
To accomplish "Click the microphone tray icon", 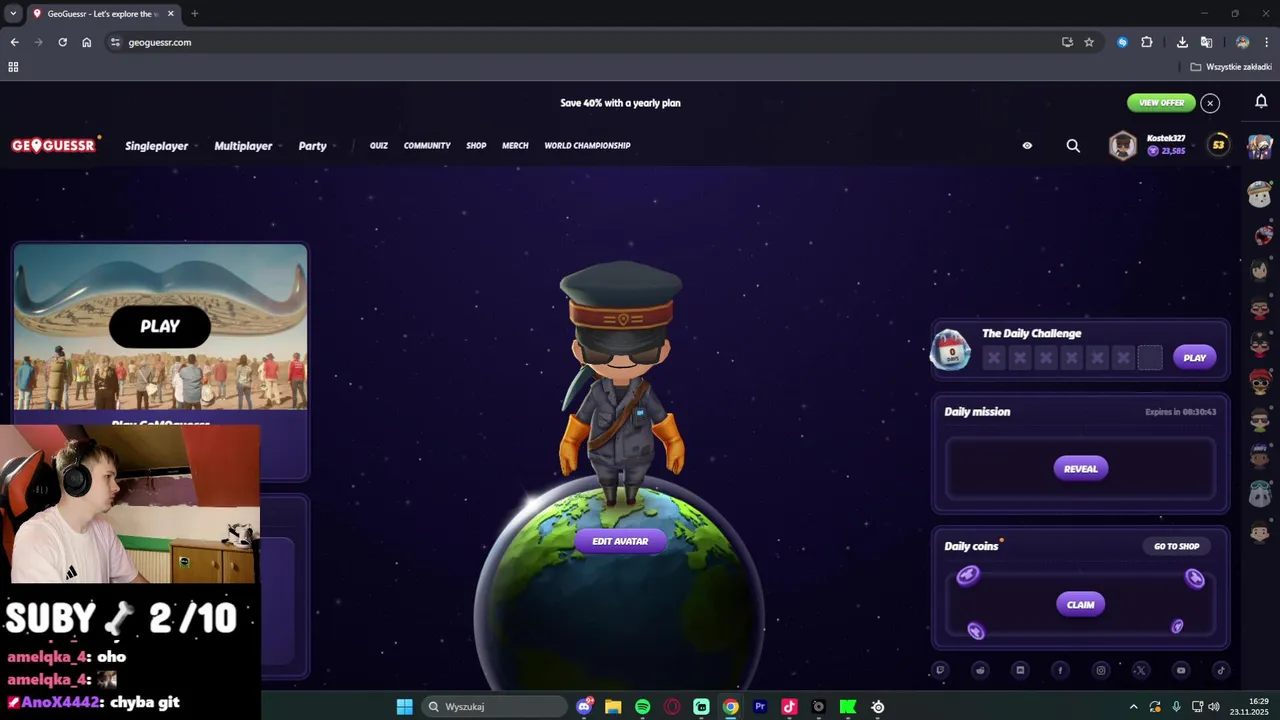I will click(1176, 707).
